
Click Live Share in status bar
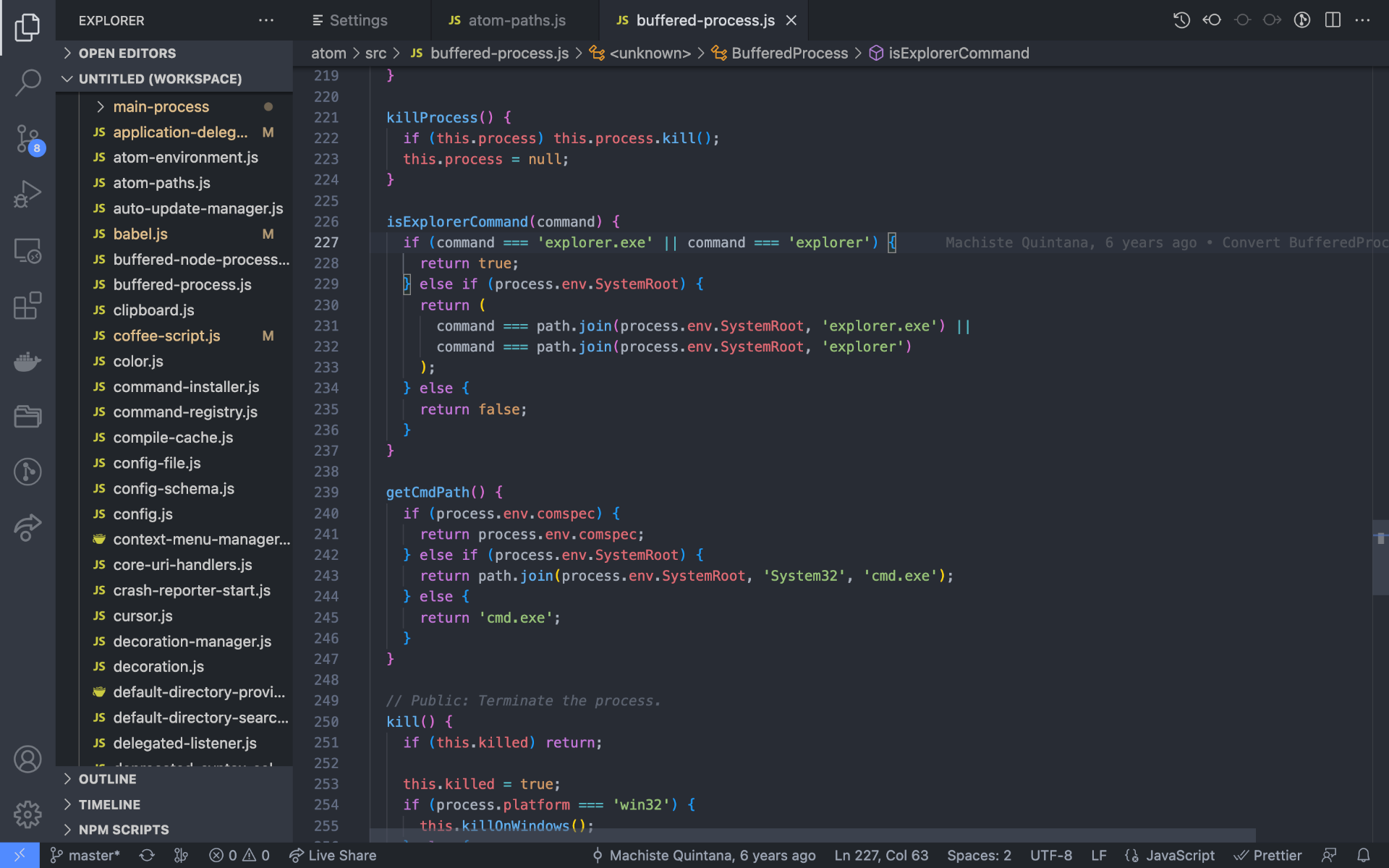333,855
